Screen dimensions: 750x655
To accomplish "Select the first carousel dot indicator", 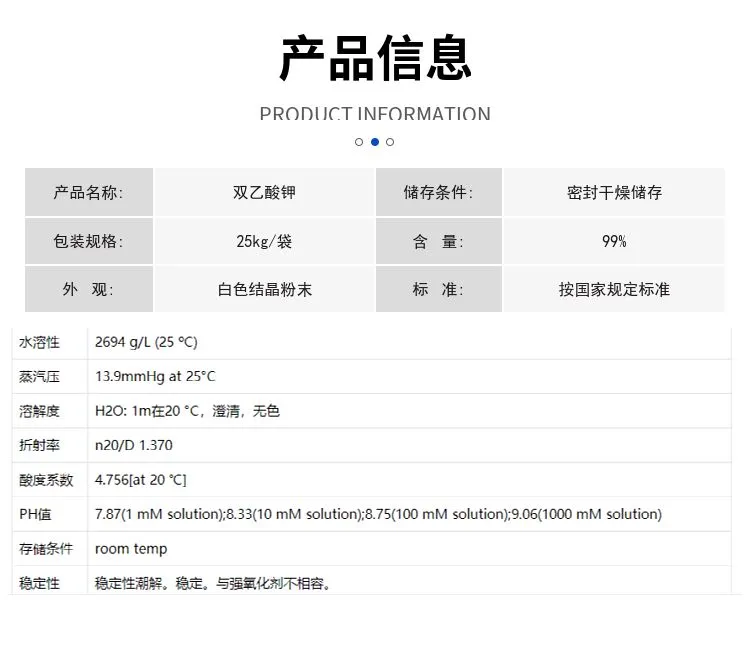I will click(x=359, y=142).
